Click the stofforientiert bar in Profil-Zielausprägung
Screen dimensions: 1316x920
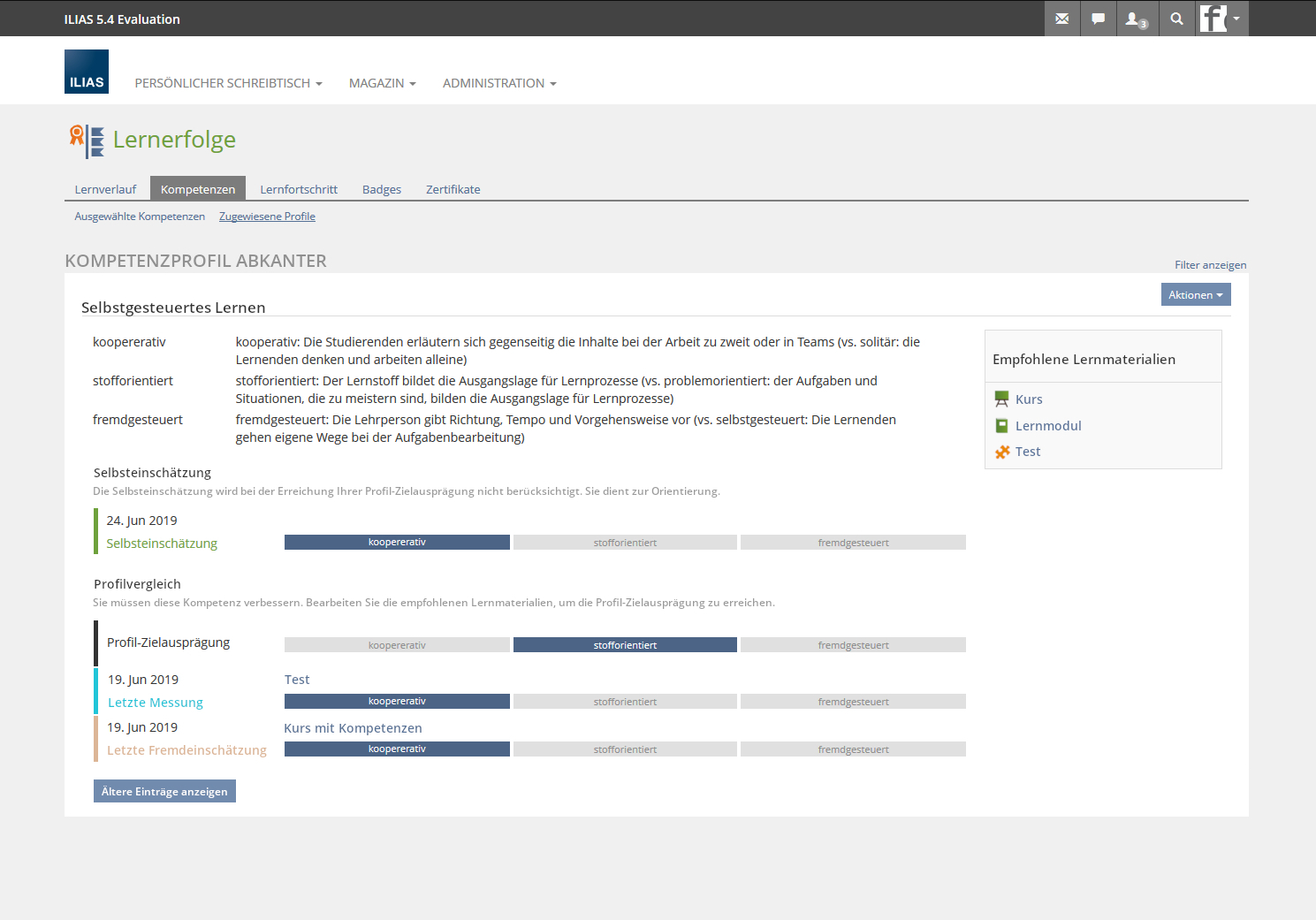(x=625, y=645)
